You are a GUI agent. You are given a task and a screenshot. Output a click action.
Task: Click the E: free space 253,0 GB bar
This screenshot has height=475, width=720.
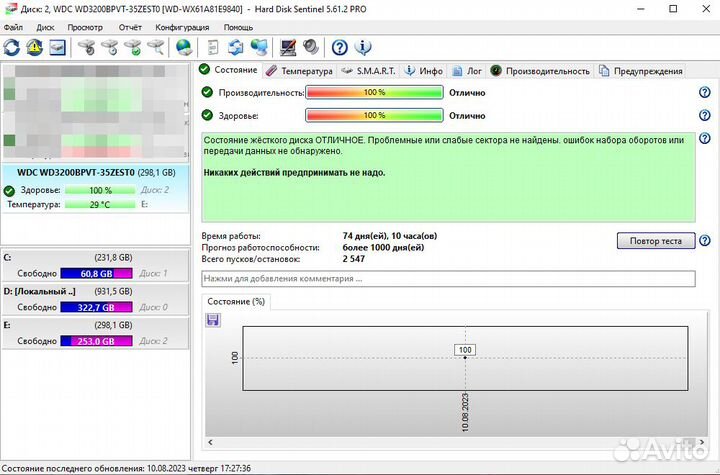[x=96, y=341]
